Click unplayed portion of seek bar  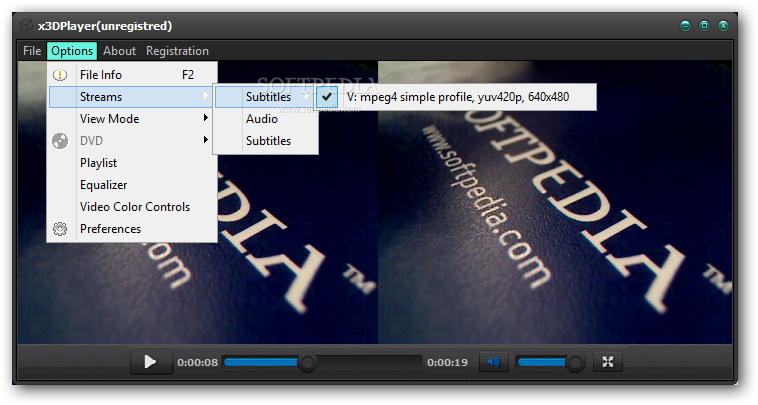[369, 362]
